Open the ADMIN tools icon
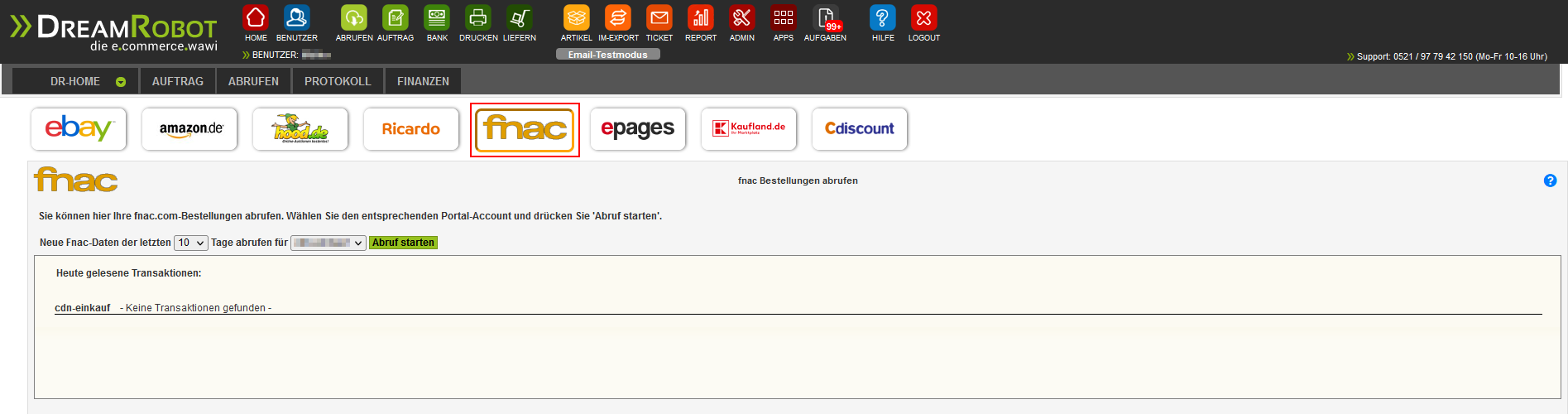Screen dimensions: 1568x414 [742, 17]
